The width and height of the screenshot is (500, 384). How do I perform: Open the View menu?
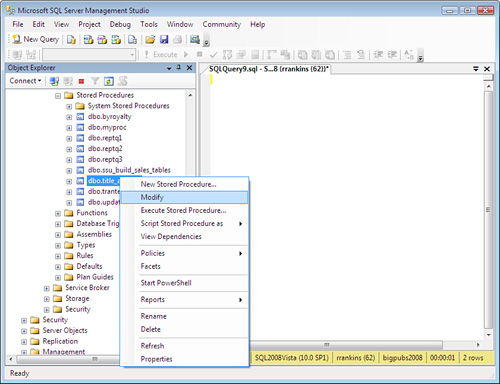(x=61, y=24)
